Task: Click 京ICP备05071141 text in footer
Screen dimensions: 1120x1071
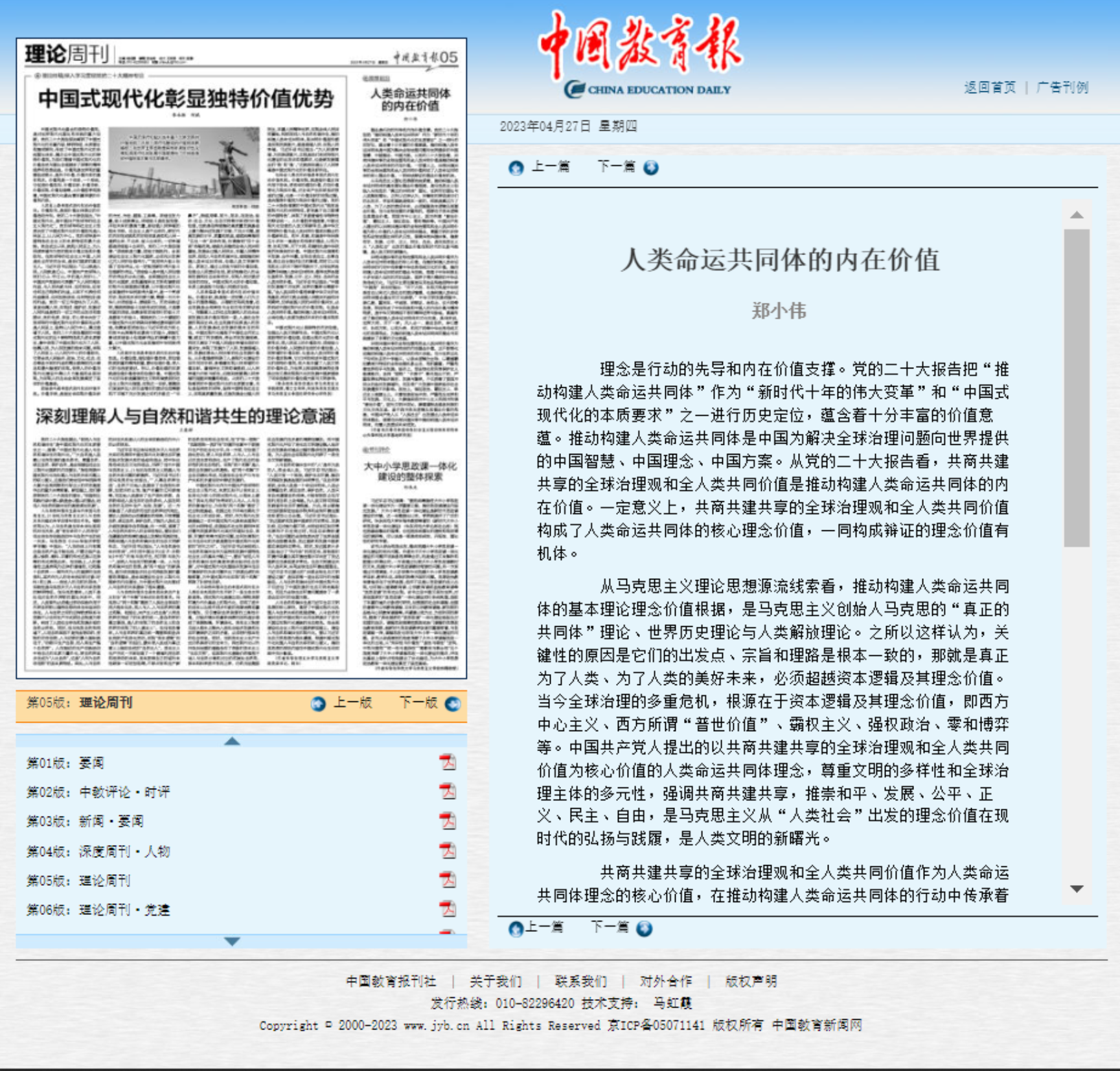Action: [656, 1026]
